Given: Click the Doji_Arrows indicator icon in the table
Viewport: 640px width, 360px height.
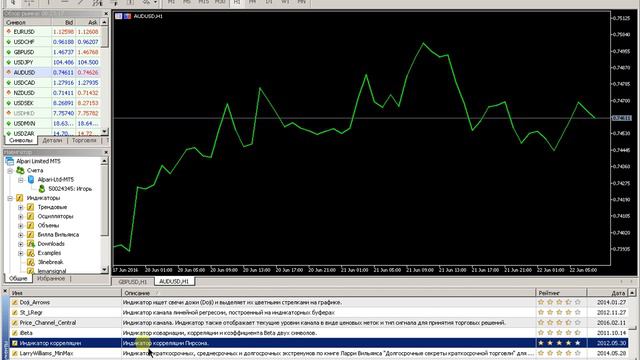Looking at the screenshot, I should (x=15, y=302).
